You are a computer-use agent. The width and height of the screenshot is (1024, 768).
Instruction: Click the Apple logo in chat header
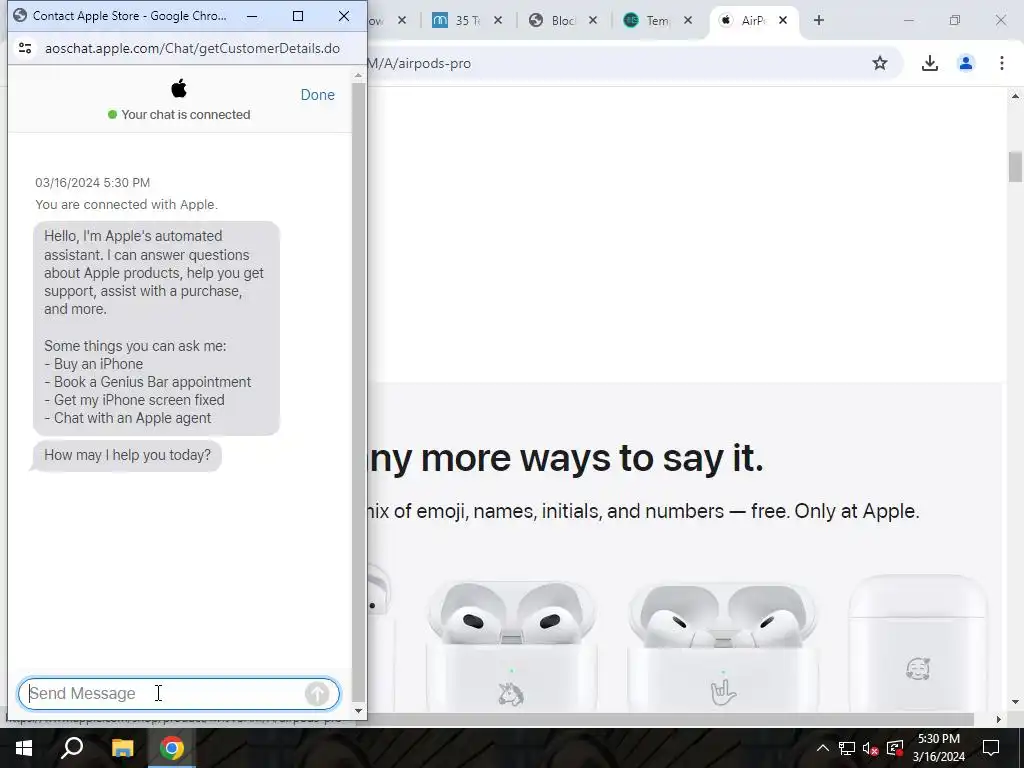tap(179, 88)
